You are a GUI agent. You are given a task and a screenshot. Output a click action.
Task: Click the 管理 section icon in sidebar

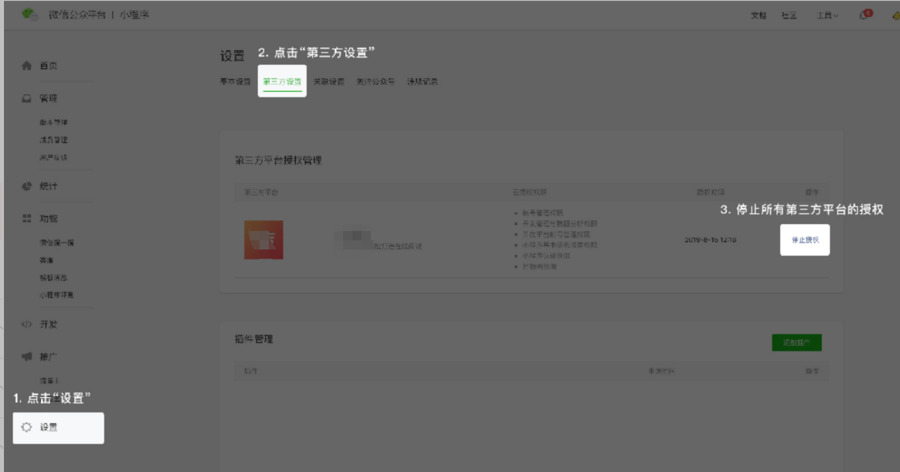pos(27,99)
